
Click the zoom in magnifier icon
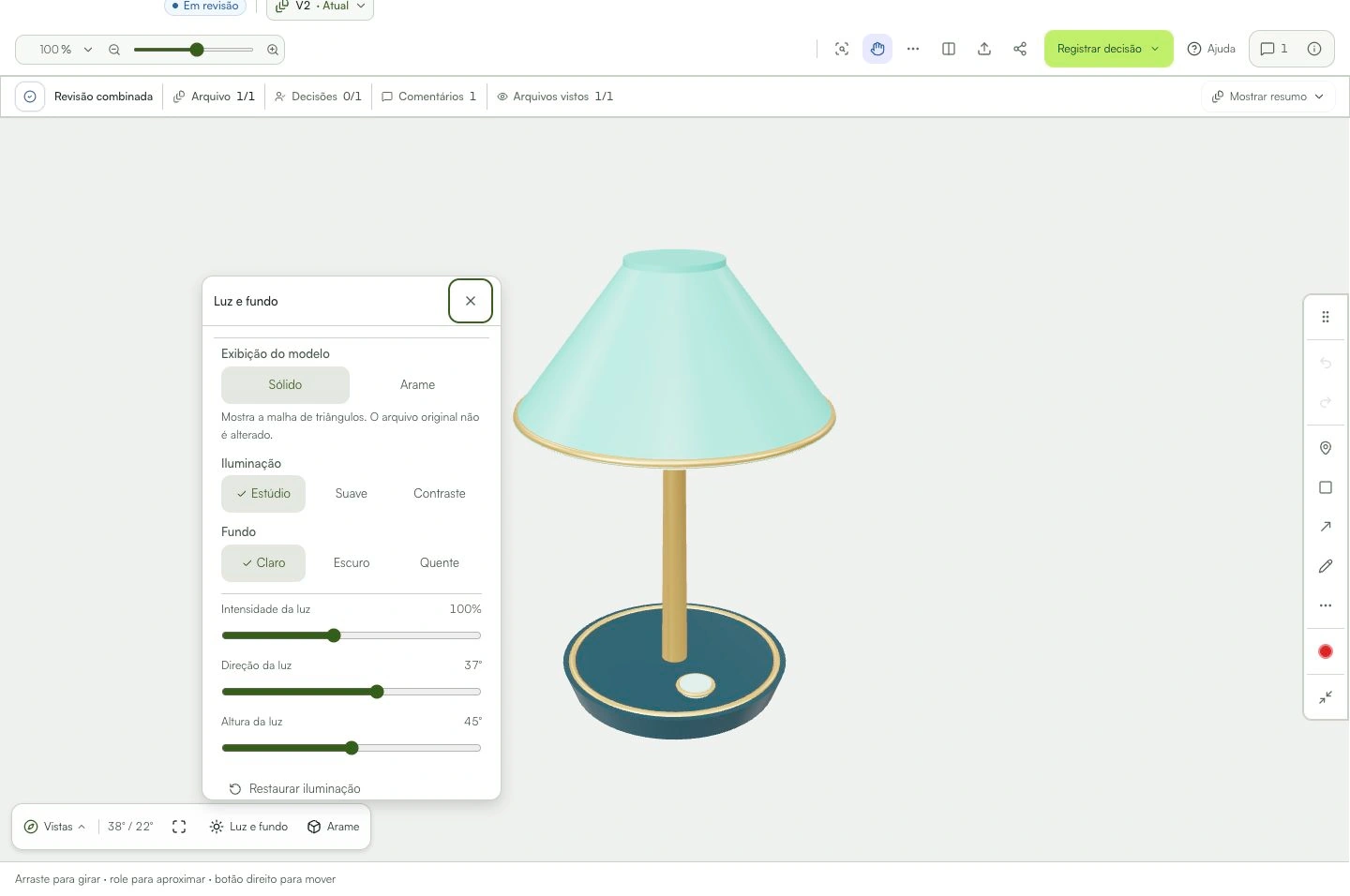click(x=273, y=50)
